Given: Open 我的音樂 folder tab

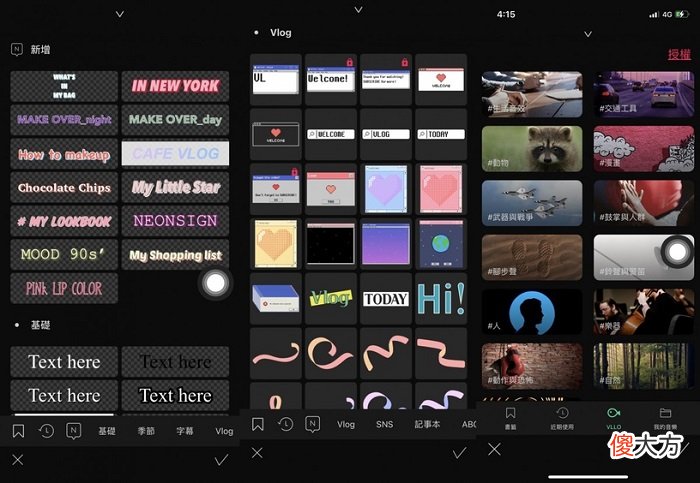Looking at the screenshot, I should click(665, 418).
